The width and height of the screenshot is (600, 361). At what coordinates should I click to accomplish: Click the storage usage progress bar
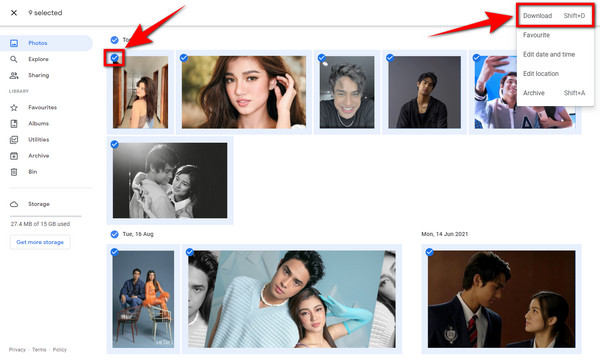[46, 216]
